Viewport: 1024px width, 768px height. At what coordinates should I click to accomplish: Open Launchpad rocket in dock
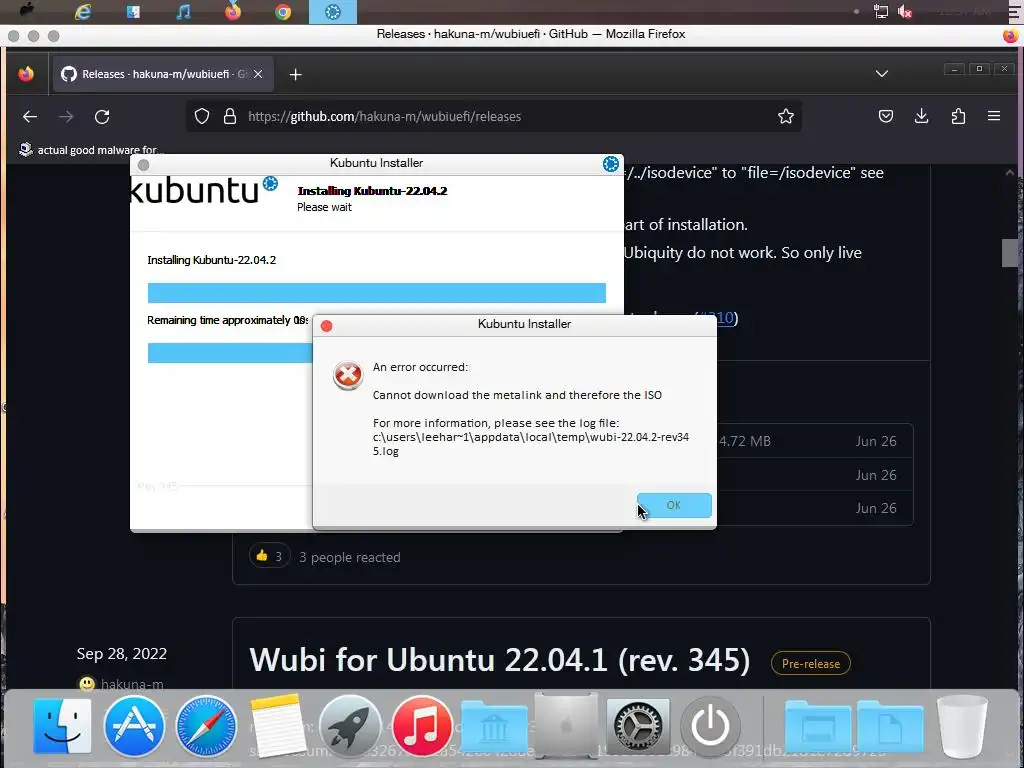click(350, 726)
